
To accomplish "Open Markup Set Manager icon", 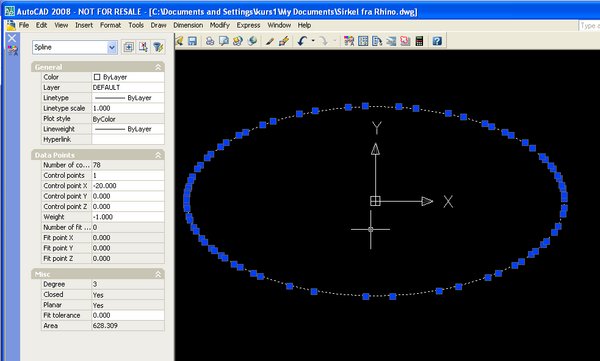I will click(x=405, y=41).
